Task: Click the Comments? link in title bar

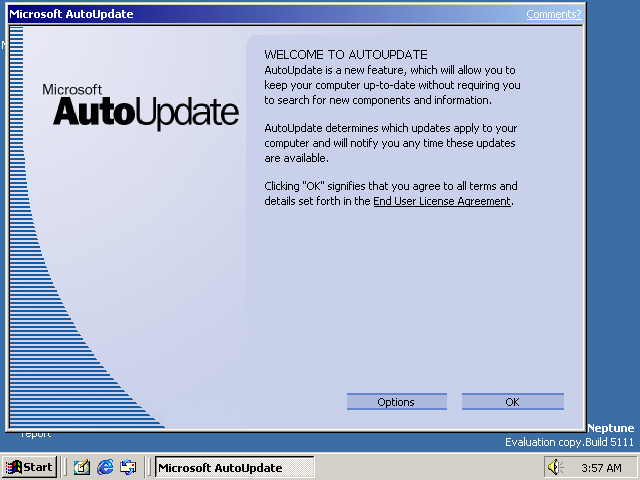Action: 553,14
